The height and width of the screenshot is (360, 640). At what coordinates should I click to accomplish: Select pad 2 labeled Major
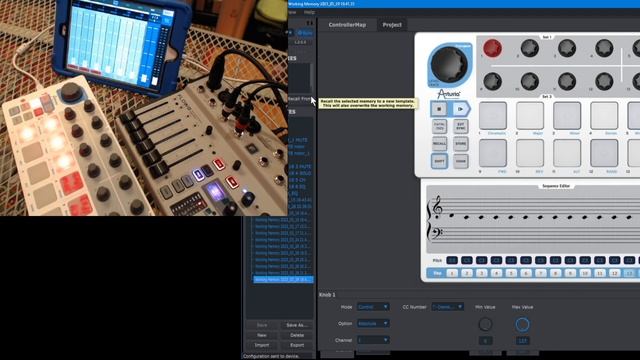click(530, 116)
